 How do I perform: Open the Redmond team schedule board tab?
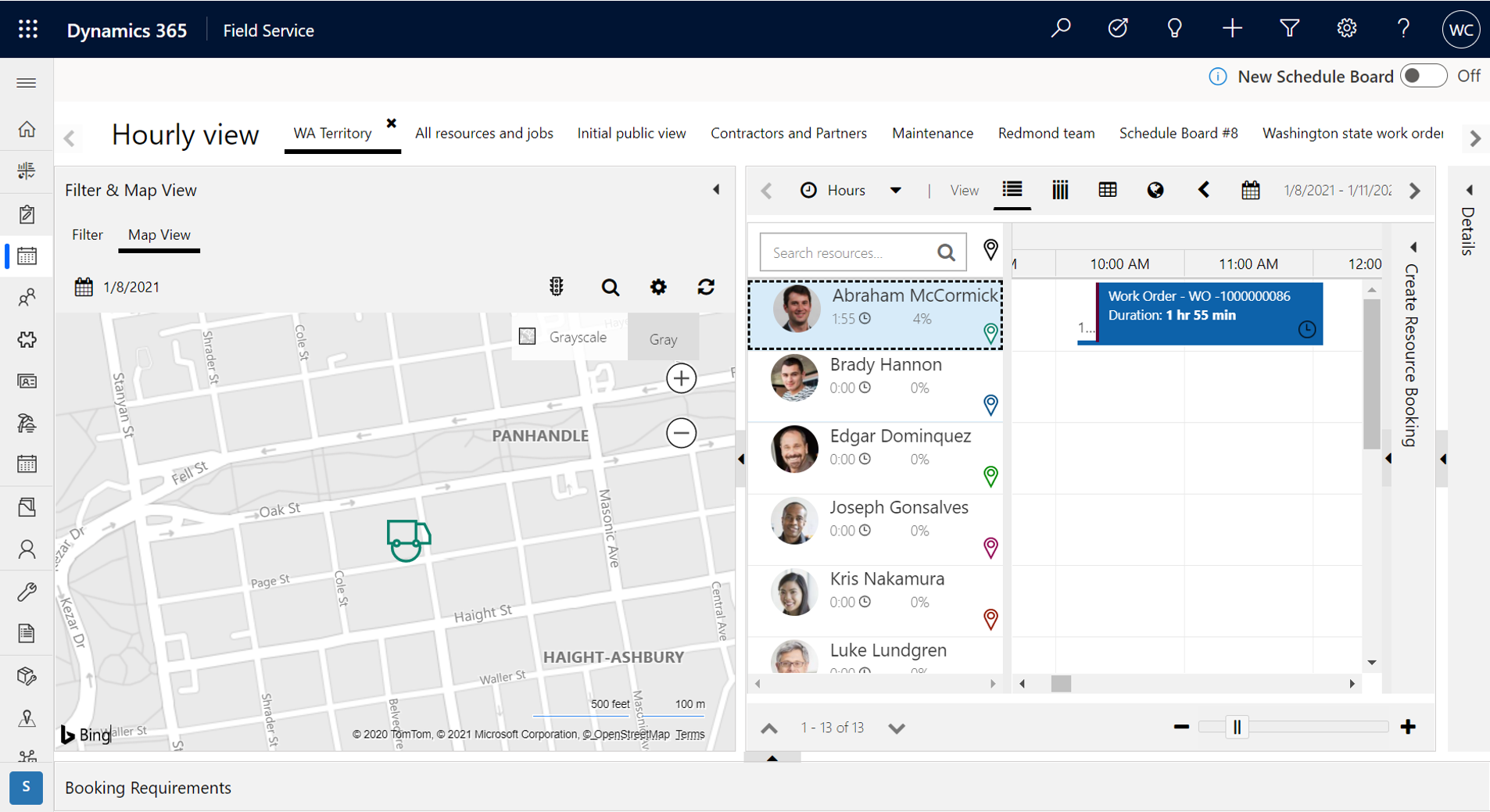pos(1046,133)
